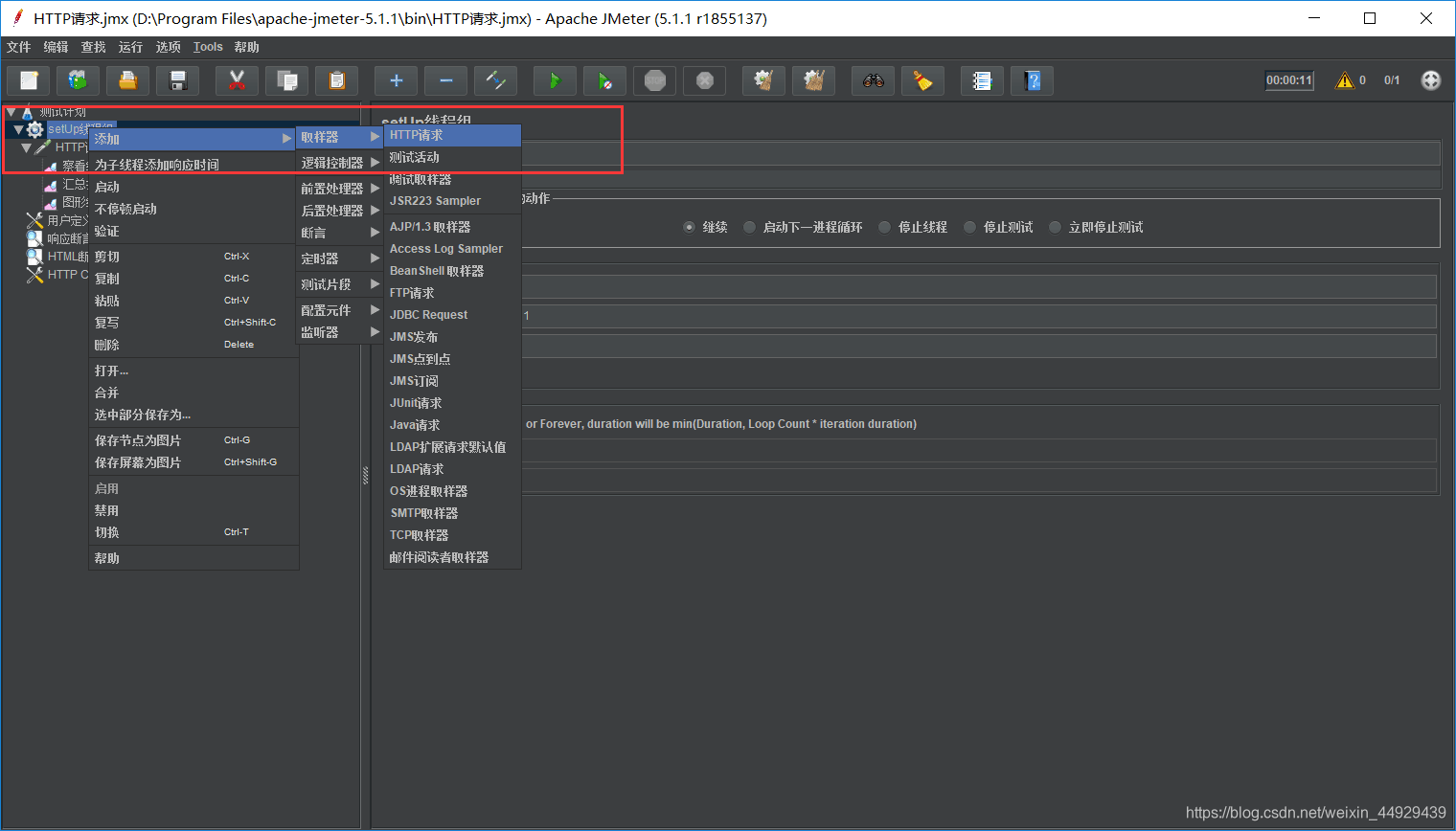1456x831 pixels.
Task: Choose HTTP请求 from sampler submenu
Action: 452,135
